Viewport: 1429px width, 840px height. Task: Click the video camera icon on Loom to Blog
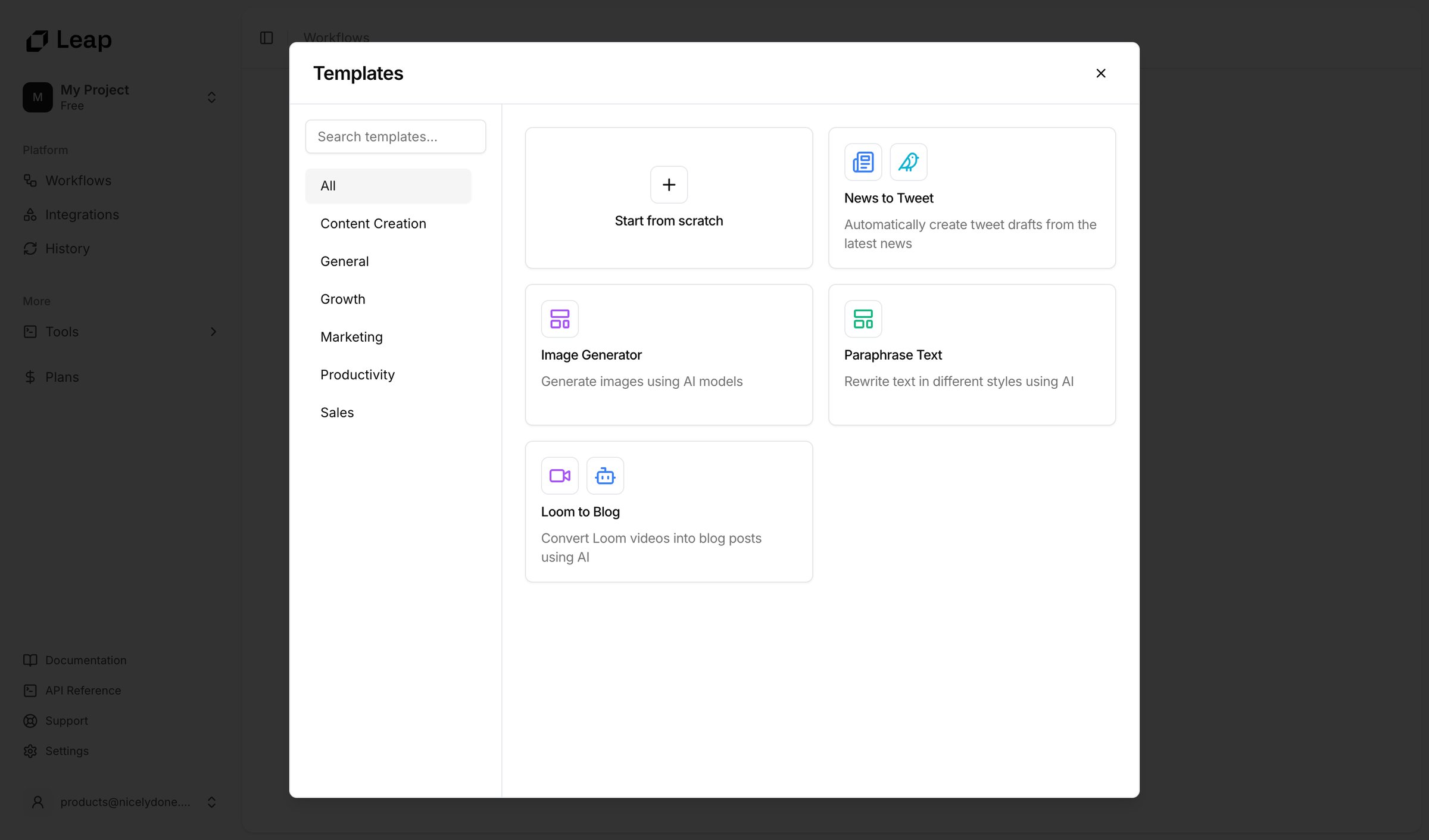[x=560, y=476]
